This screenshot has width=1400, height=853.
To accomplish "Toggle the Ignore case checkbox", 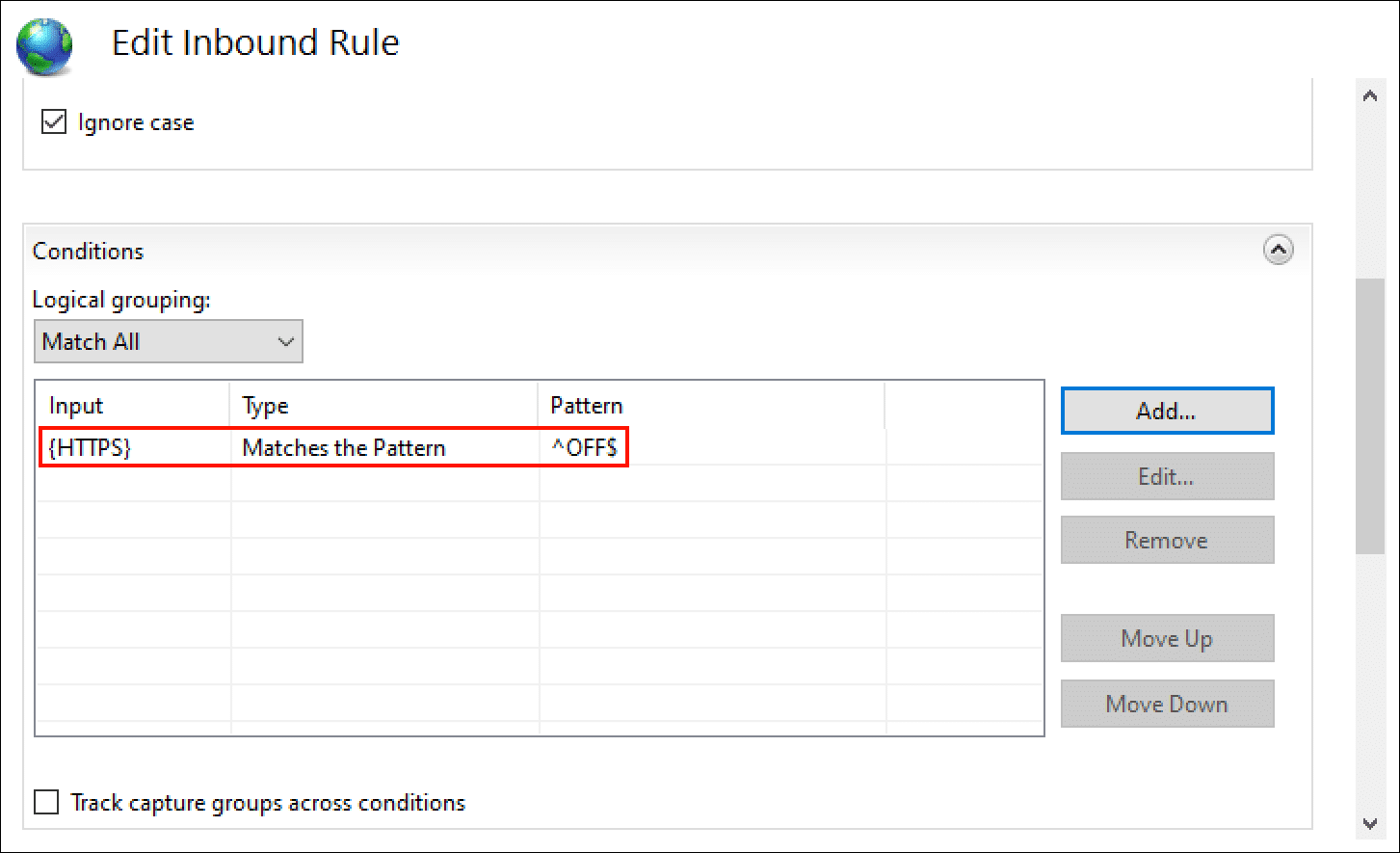I will tap(54, 122).
